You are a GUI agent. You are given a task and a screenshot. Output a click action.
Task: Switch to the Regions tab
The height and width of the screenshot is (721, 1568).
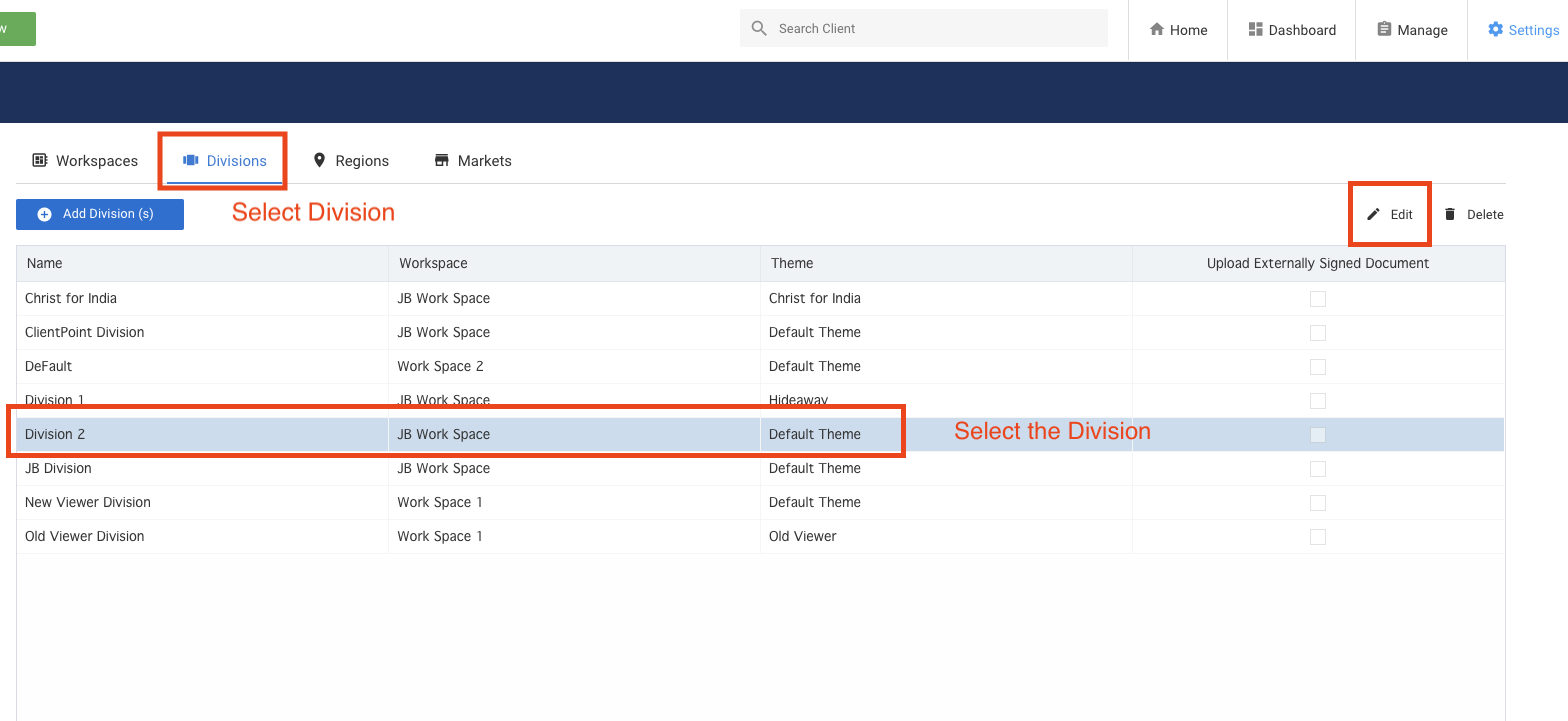click(x=351, y=160)
